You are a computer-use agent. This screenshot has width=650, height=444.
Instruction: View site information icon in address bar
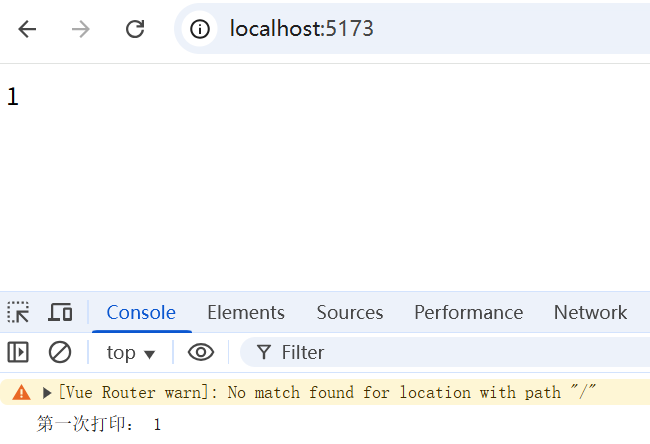pyautogui.click(x=200, y=29)
